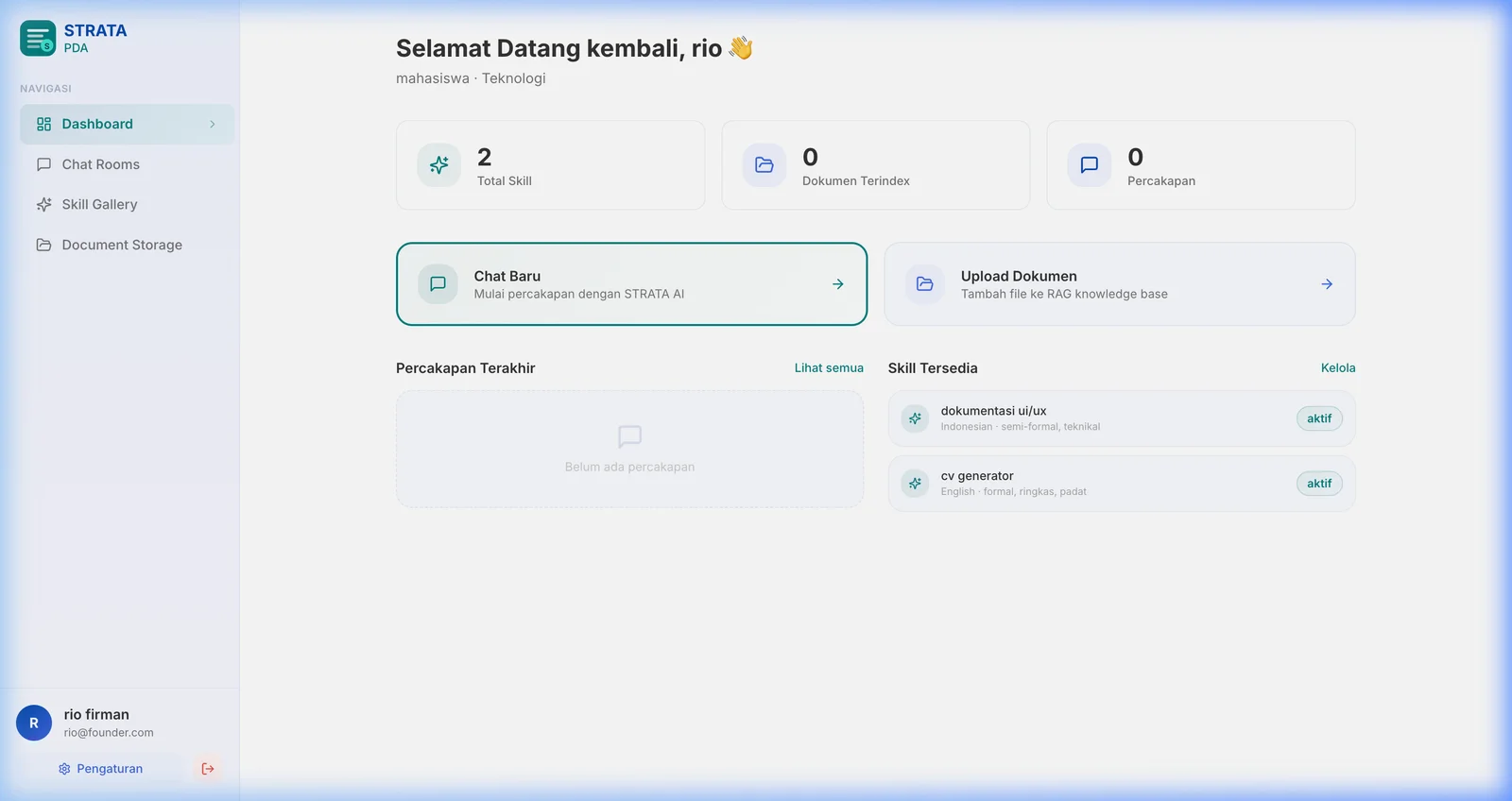This screenshot has height=801, width=1512.
Task: Click the Total Skill sparkle icon
Action: click(439, 165)
